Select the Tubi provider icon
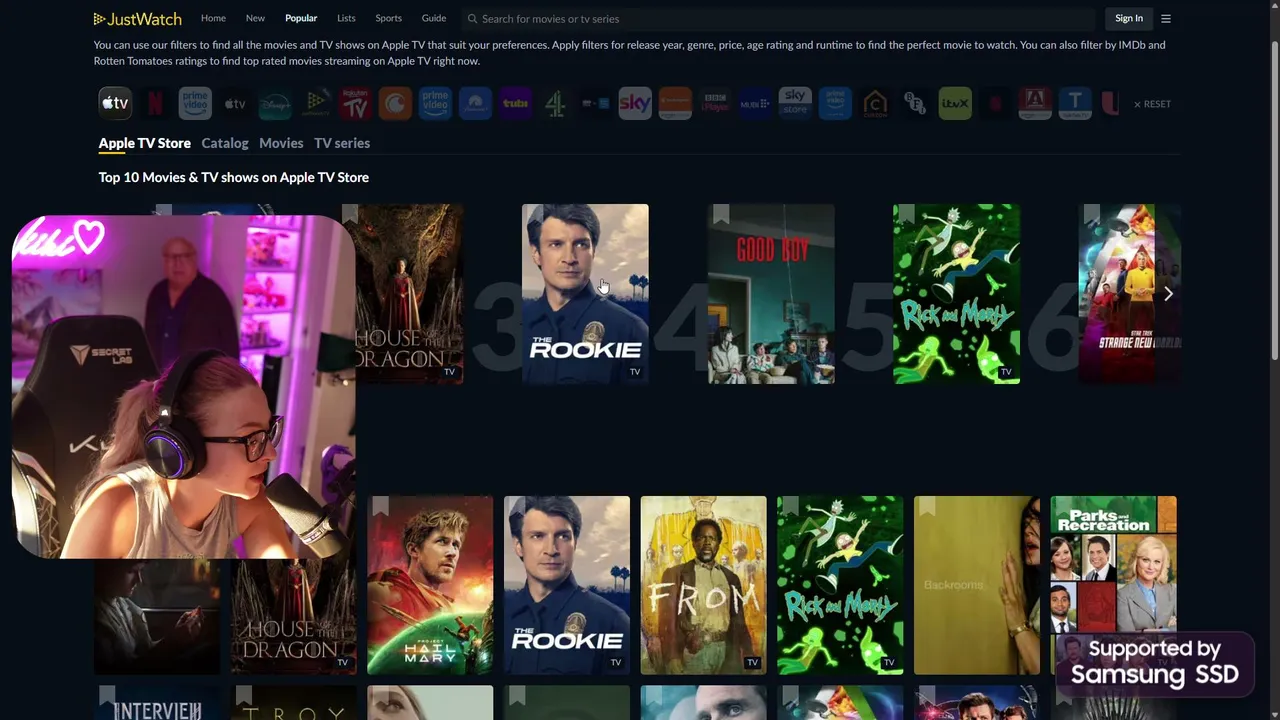 515,103
